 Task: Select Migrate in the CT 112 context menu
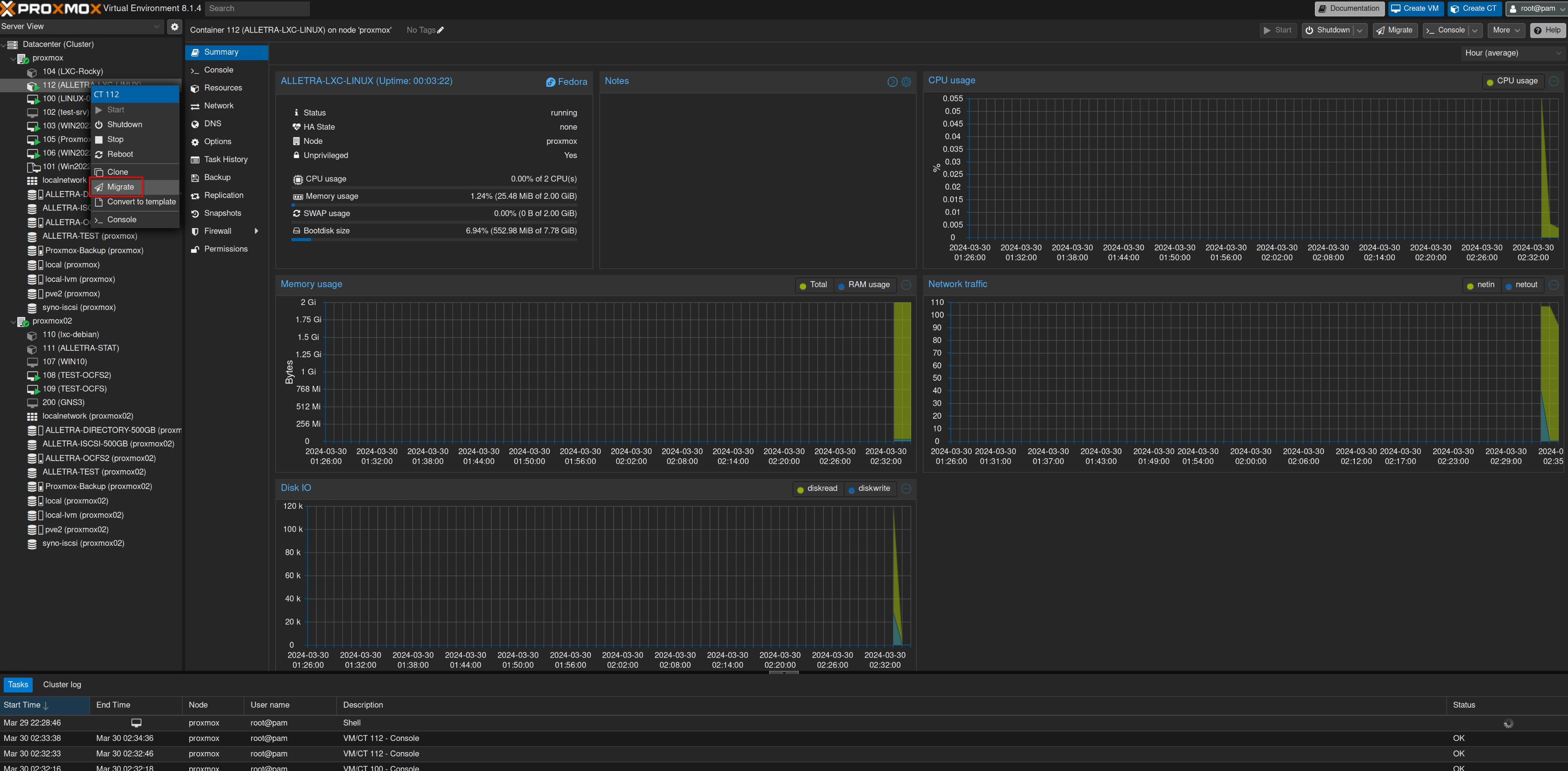tap(121, 187)
